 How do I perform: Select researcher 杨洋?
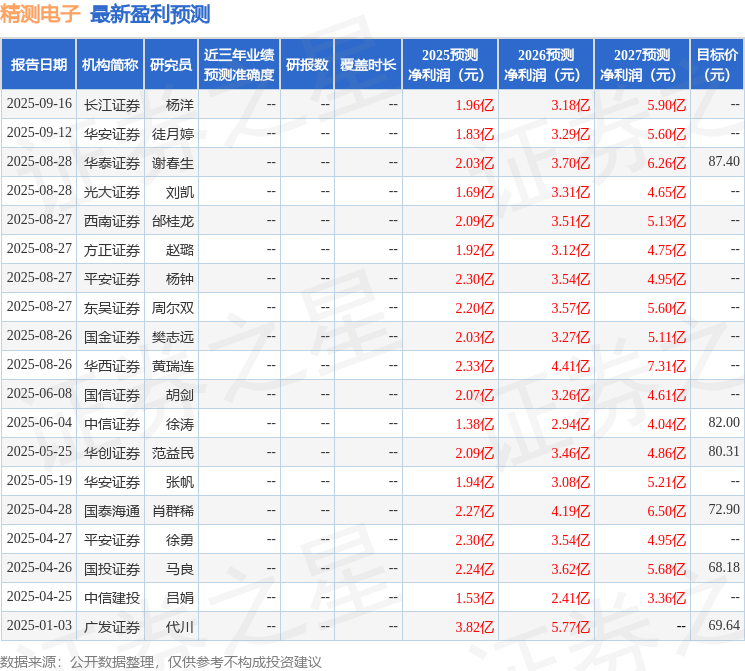click(180, 105)
